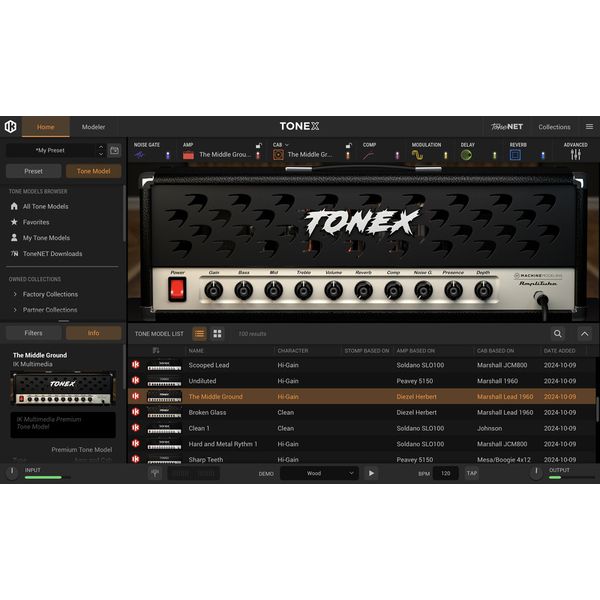Viewport: 600px width, 600px height.
Task: Adjust the Output level knob
Action: 536,472
